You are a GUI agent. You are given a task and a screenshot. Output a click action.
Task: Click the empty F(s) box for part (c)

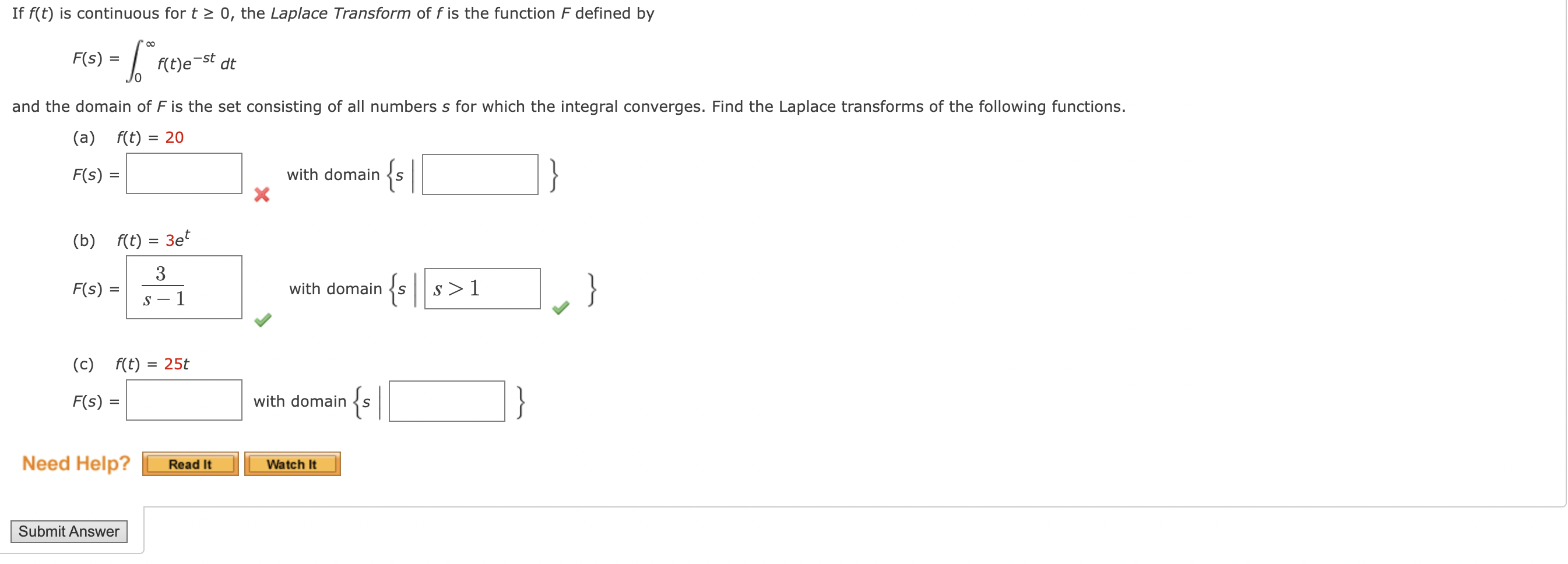(184, 400)
